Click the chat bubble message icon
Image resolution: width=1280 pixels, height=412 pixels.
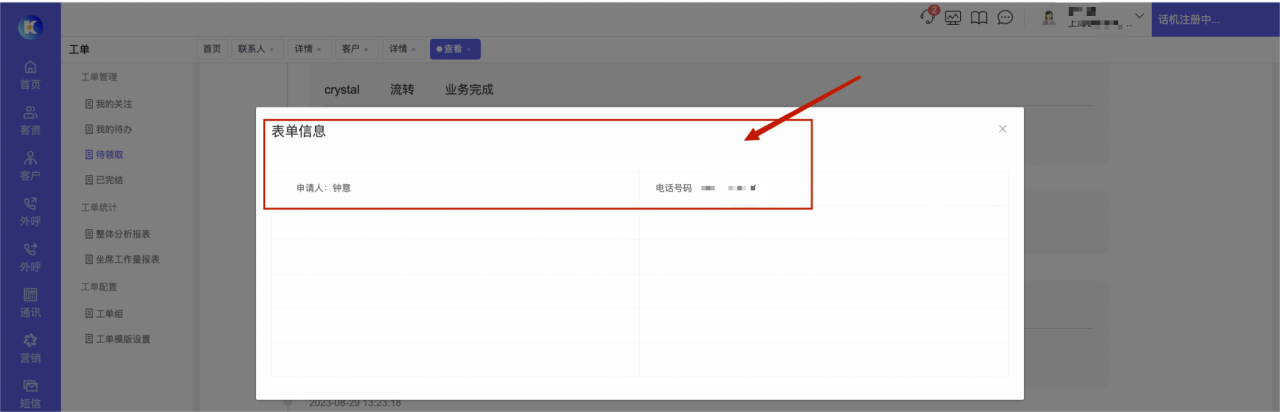coord(1005,18)
